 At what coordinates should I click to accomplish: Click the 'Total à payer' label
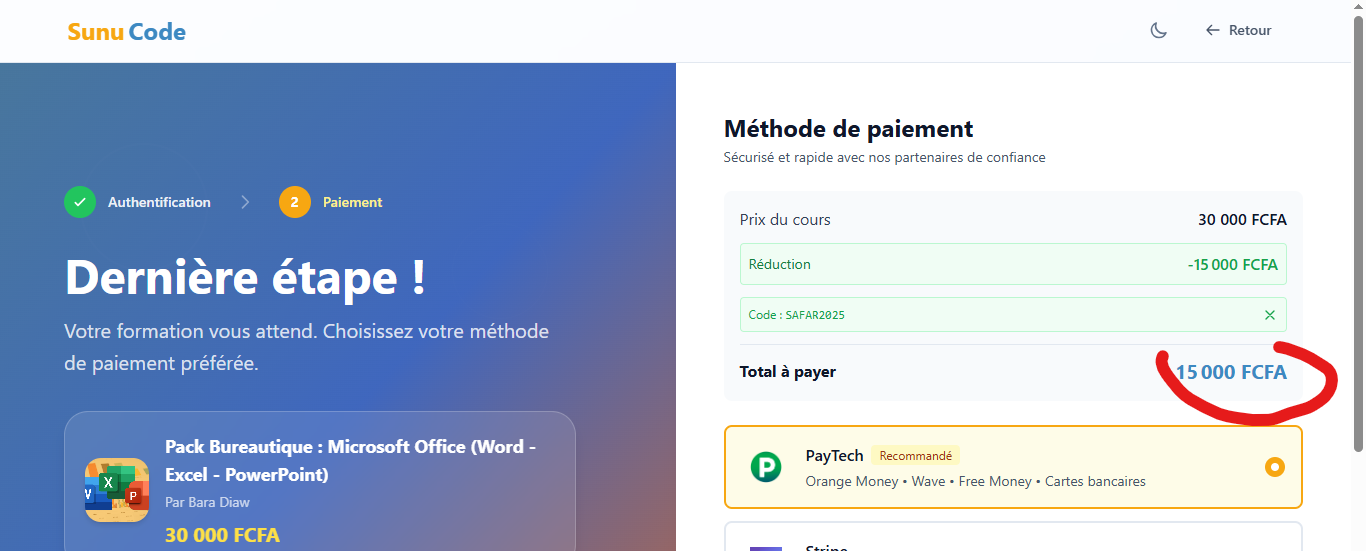click(x=787, y=372)
